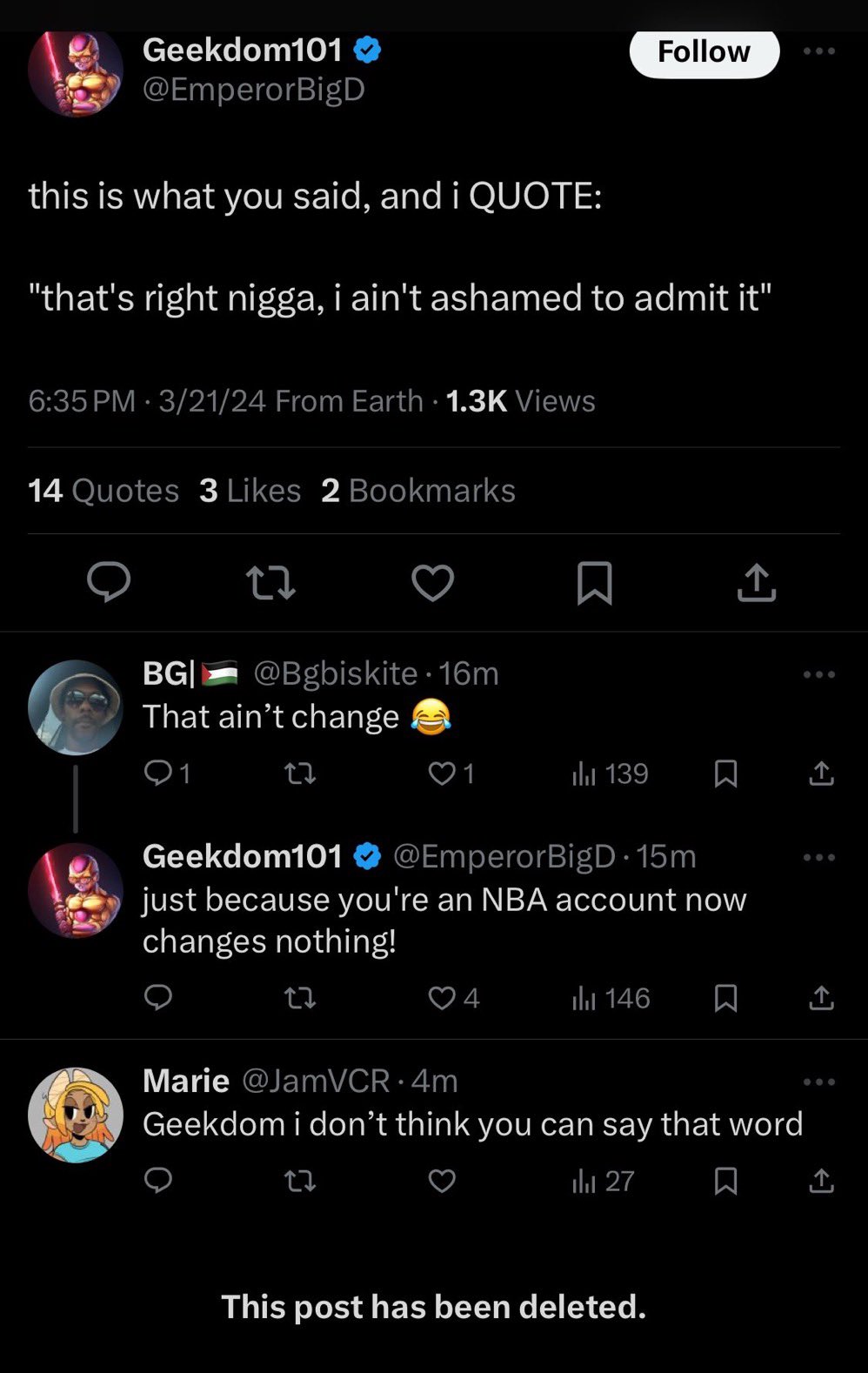View analytics of BG's reply (139)

611,774
